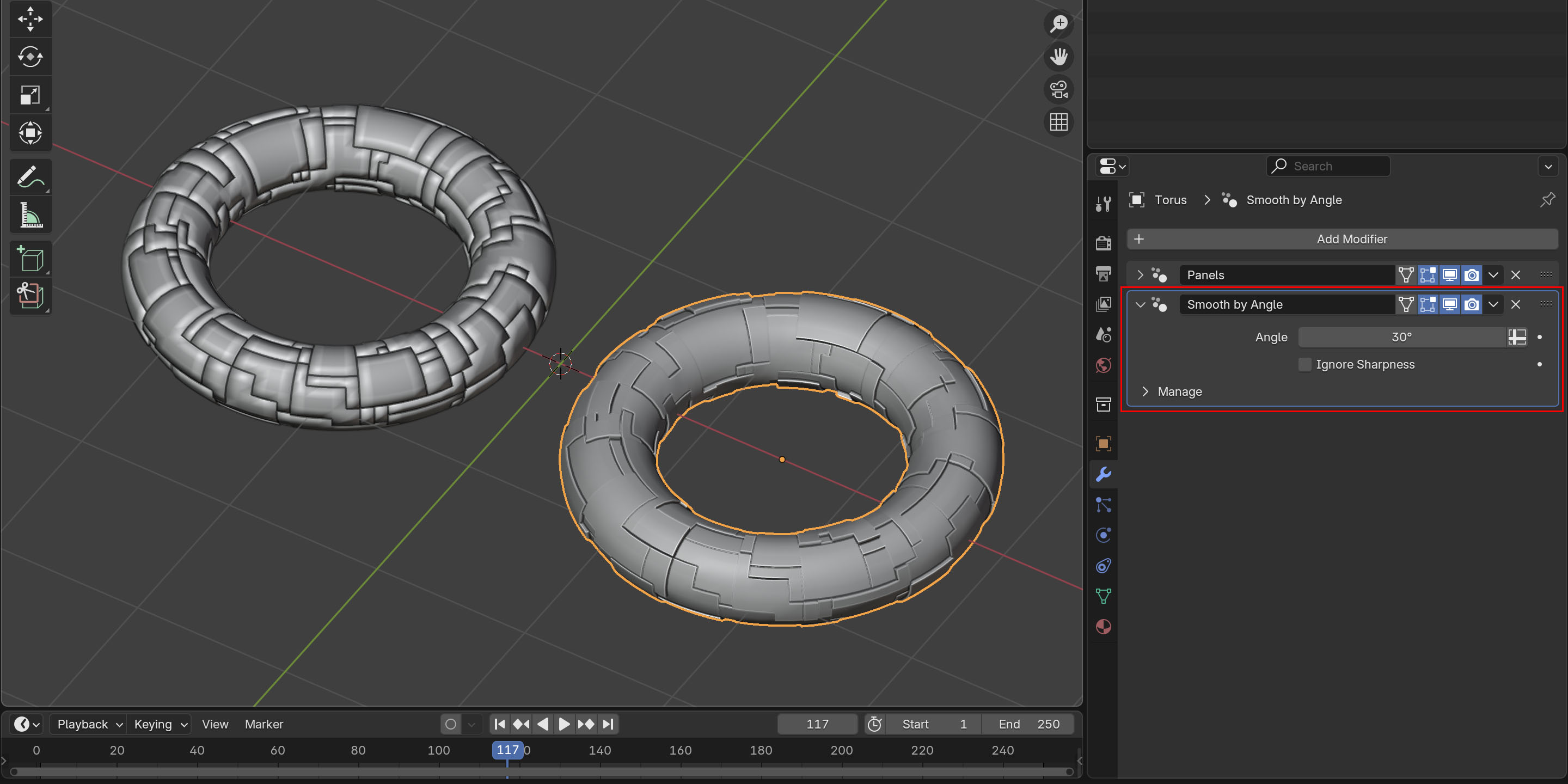Open the timeline editor type dropdown
This screenshot has width=1568, height=784.
(27, 724)
